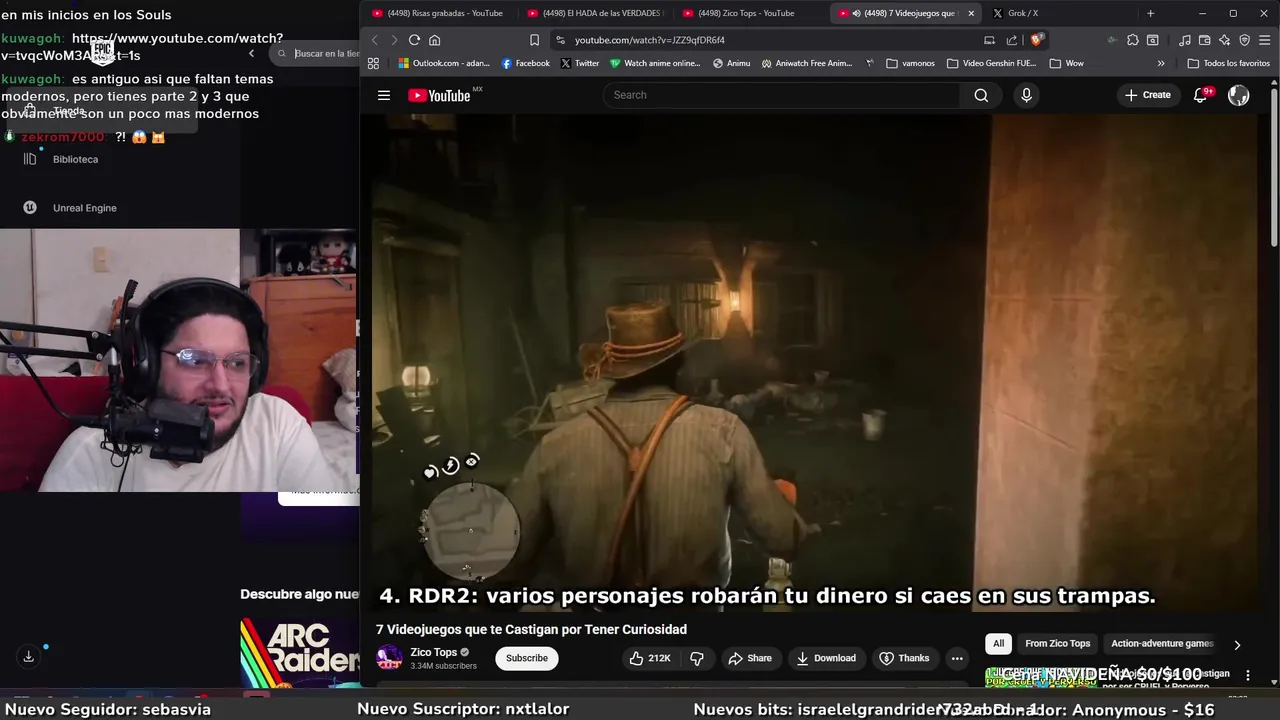Show more bookmarks with the double chevron
Image resolution: width=1280 pixels, height=720 pixels.
pos(1161,63)
